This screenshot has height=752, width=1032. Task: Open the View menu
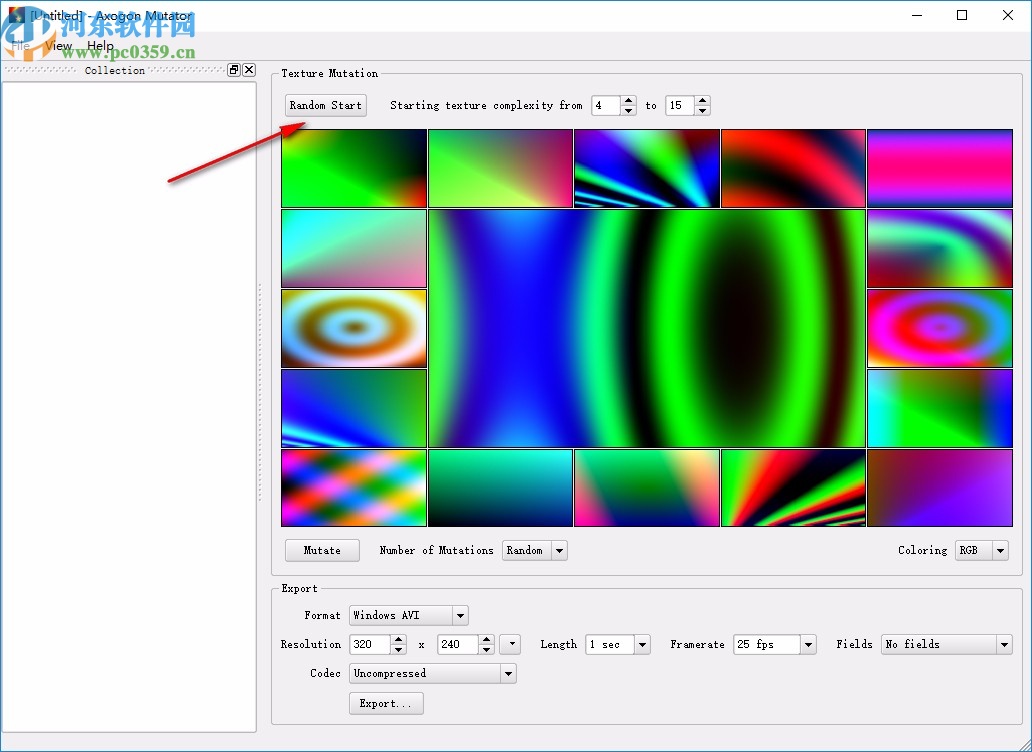[x=59, y=46]
